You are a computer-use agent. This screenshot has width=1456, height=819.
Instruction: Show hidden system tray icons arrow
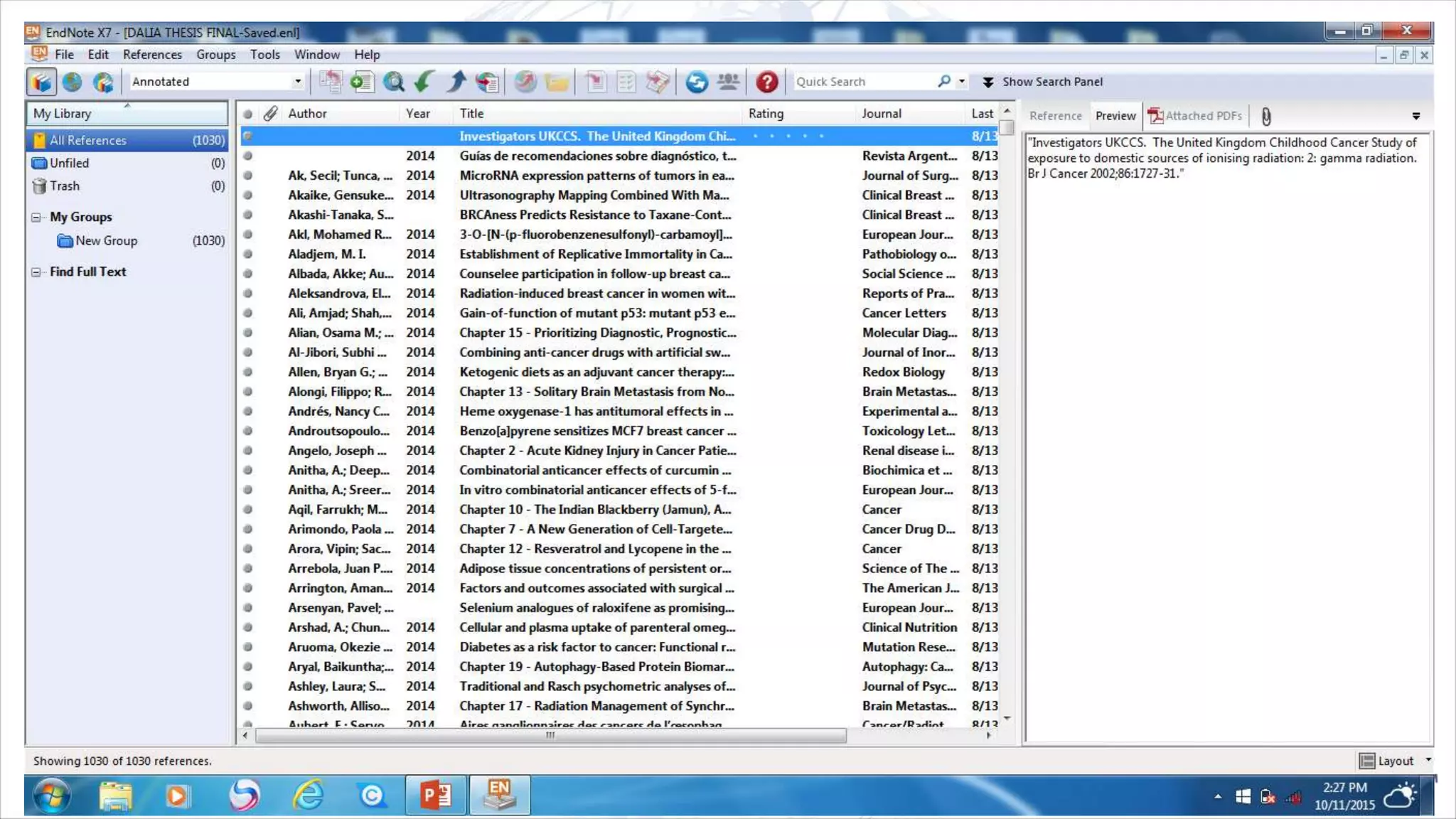click(x=1218, y=796)
